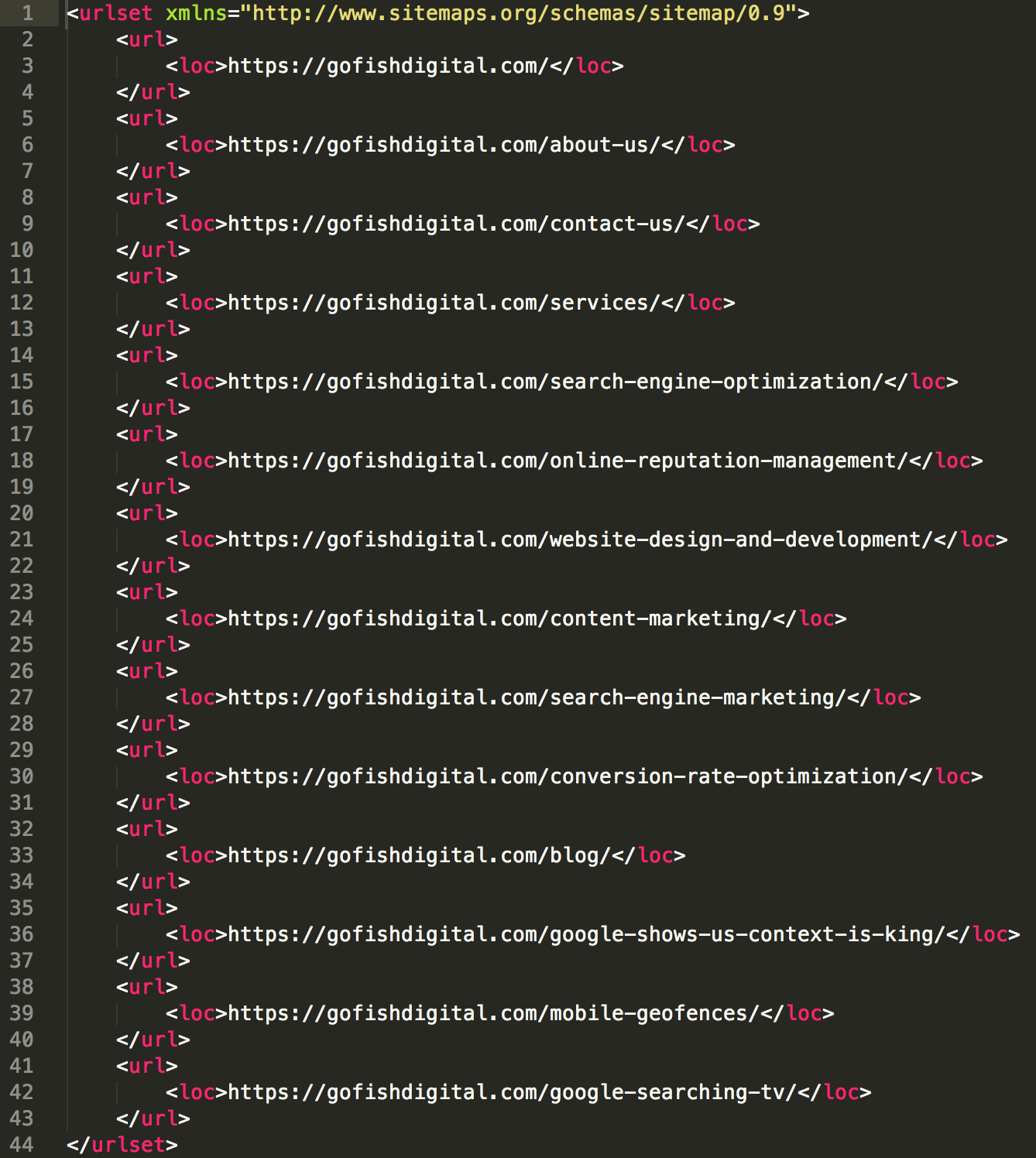Click the google-shows-us-context-is-king URL text
Image resolution: width=1036 pixels, height=1158 pixels.
click(x=586, y=934)
